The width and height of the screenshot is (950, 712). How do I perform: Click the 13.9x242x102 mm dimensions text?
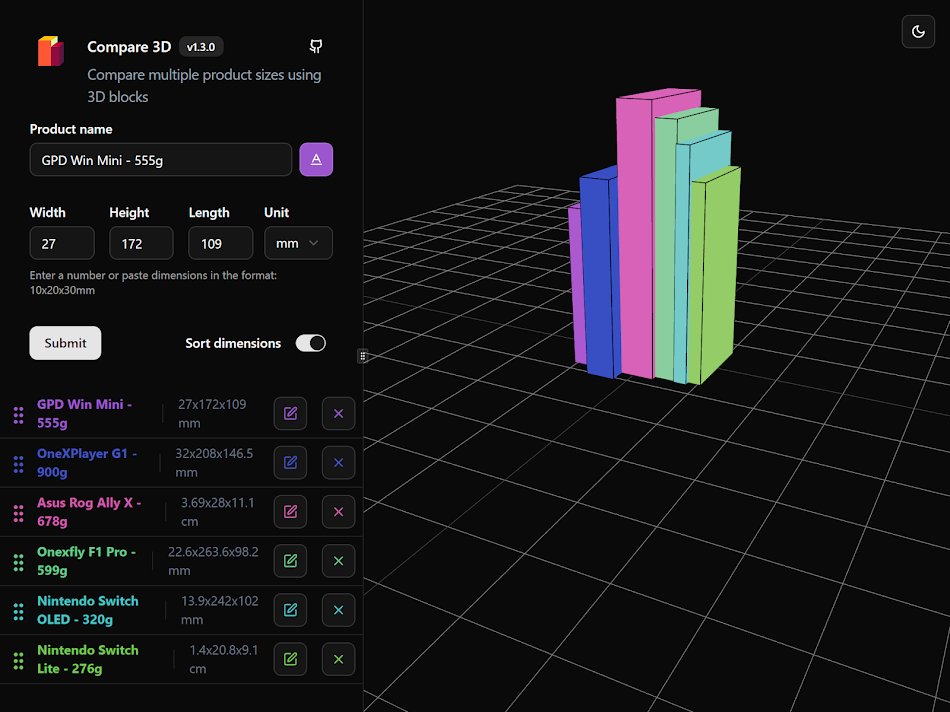coord(219,610)
